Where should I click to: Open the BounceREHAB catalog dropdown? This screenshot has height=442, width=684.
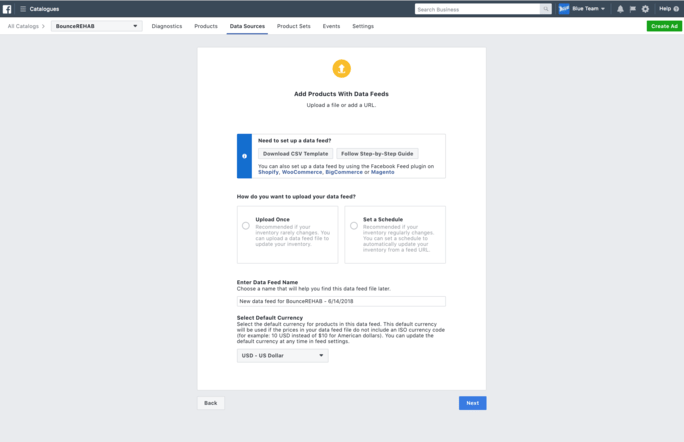coord(96,26)
